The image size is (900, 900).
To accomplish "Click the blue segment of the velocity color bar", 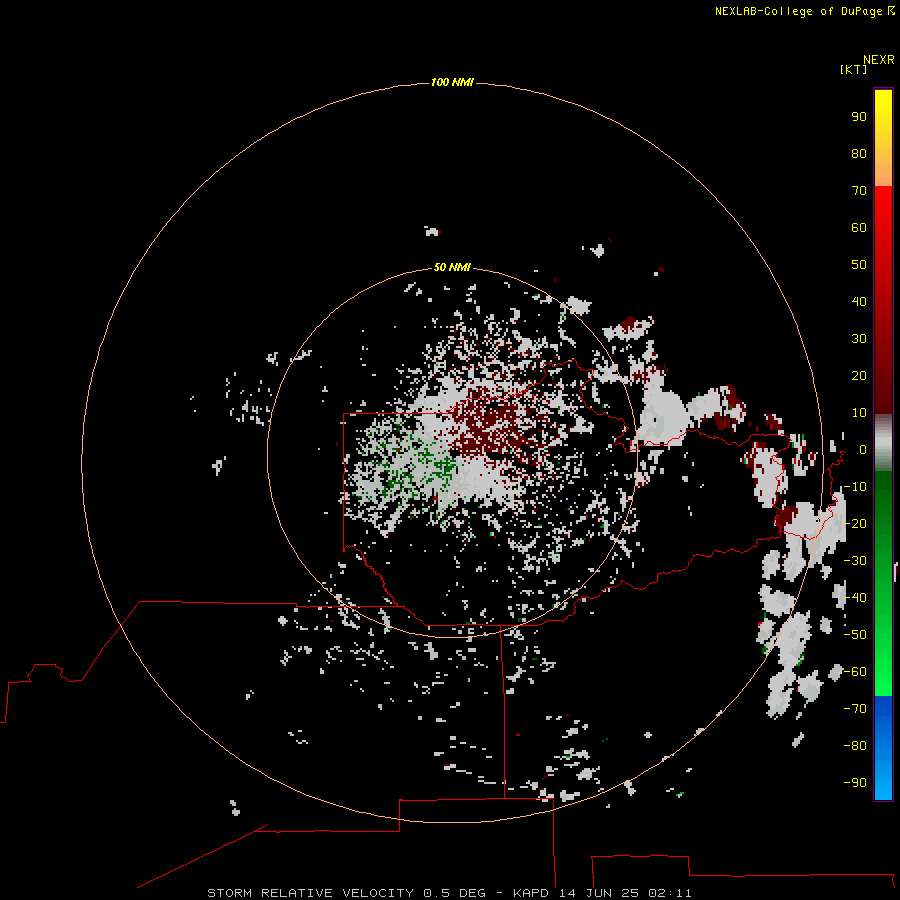I will pyautogui.click(x=883, y=747).
